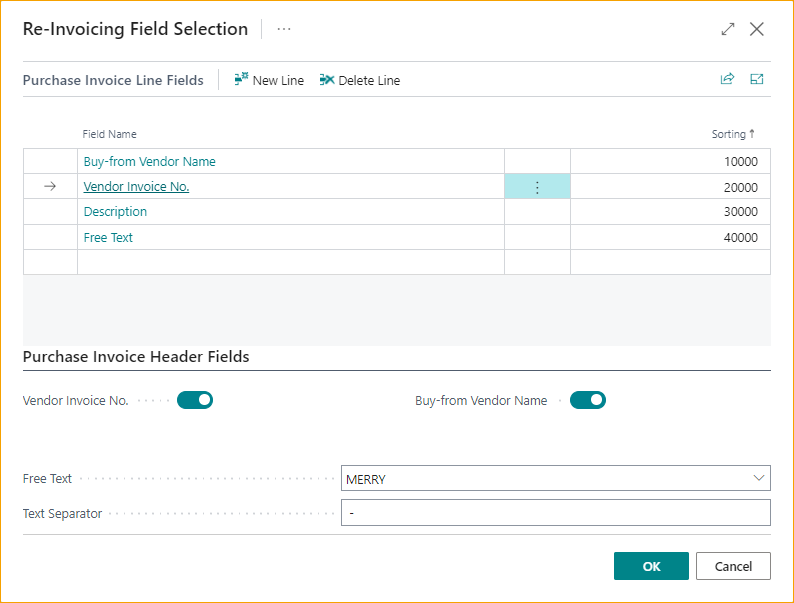The image size is (794, 603).
Task: Disable the Buy-from Vendor Name switch
Action: pyautogui.click(x=588, y=400)
